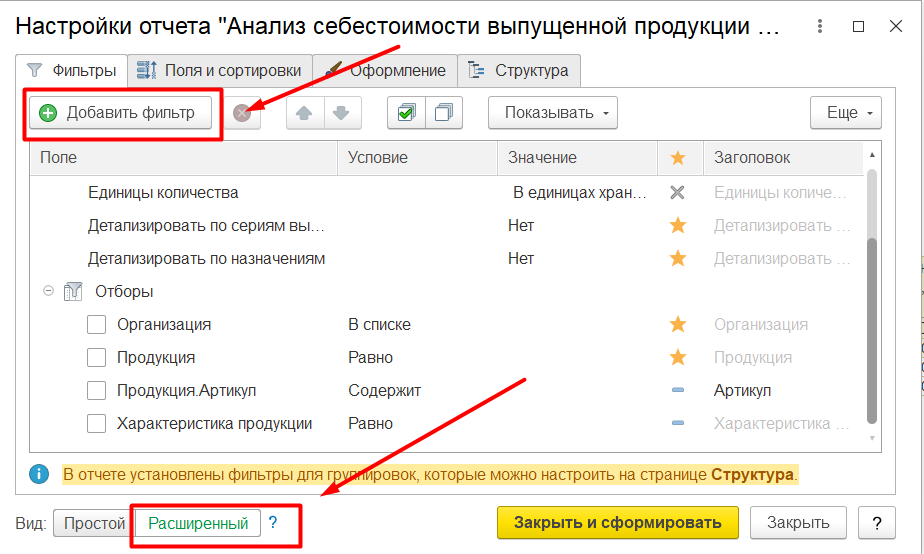Open the Еще menu dropdown

pos(846,113)
